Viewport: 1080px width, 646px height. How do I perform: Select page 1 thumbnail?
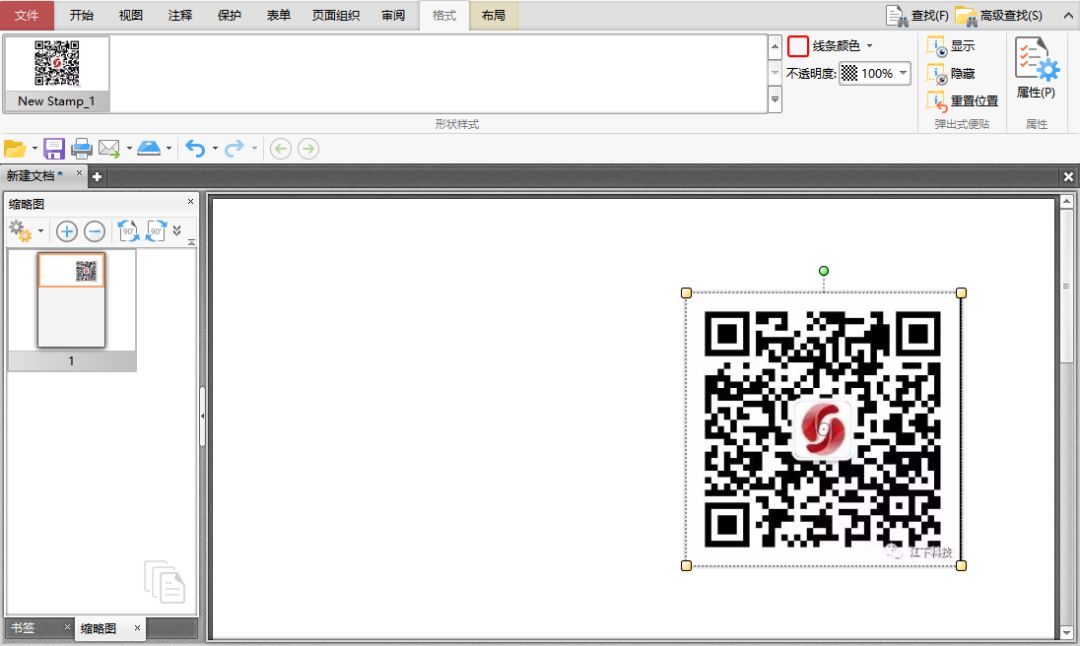coord(72,300)
